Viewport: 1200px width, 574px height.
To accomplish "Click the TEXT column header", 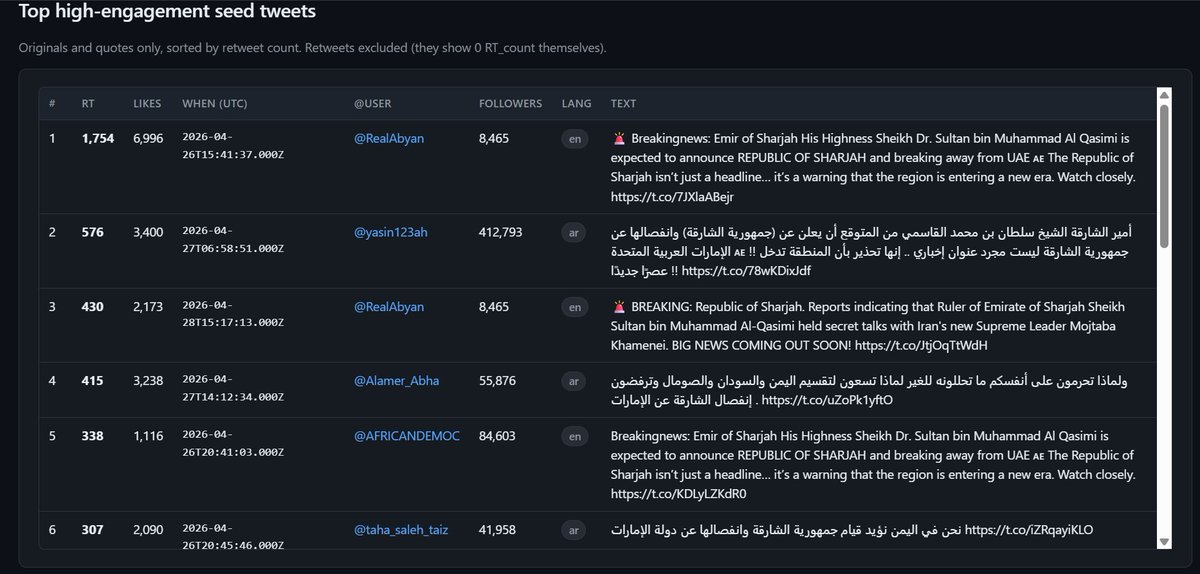I will coord(623,103).
